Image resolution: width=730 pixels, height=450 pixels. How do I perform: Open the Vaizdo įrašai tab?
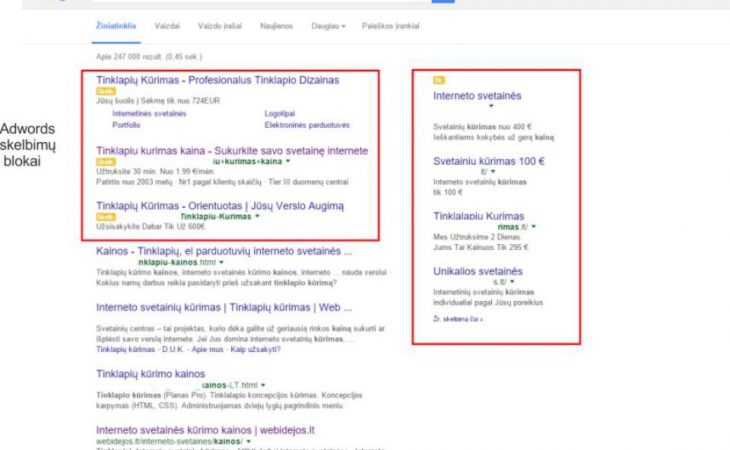pos(220,26)
